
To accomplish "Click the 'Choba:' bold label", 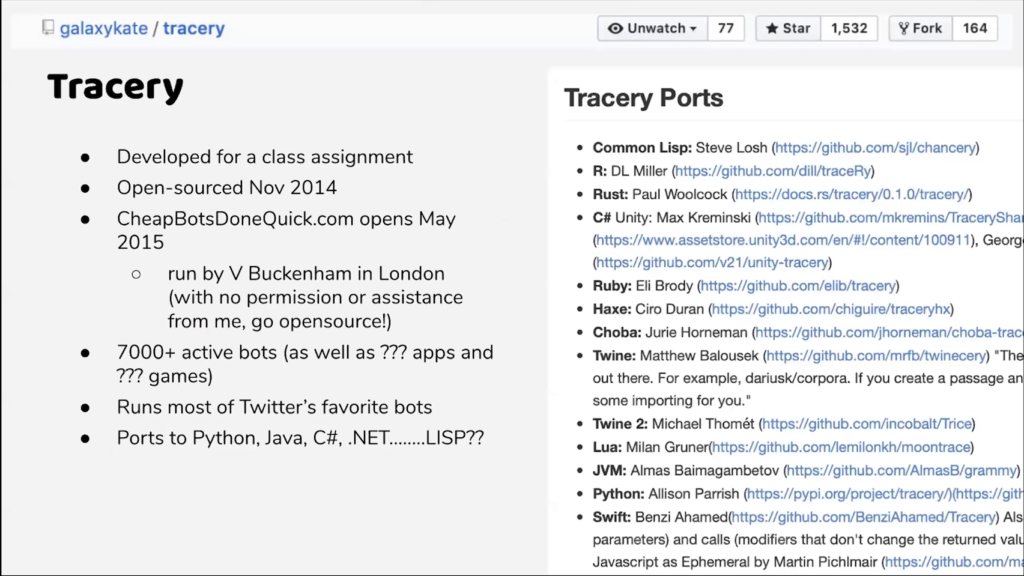I will click(x=617, y=332).
